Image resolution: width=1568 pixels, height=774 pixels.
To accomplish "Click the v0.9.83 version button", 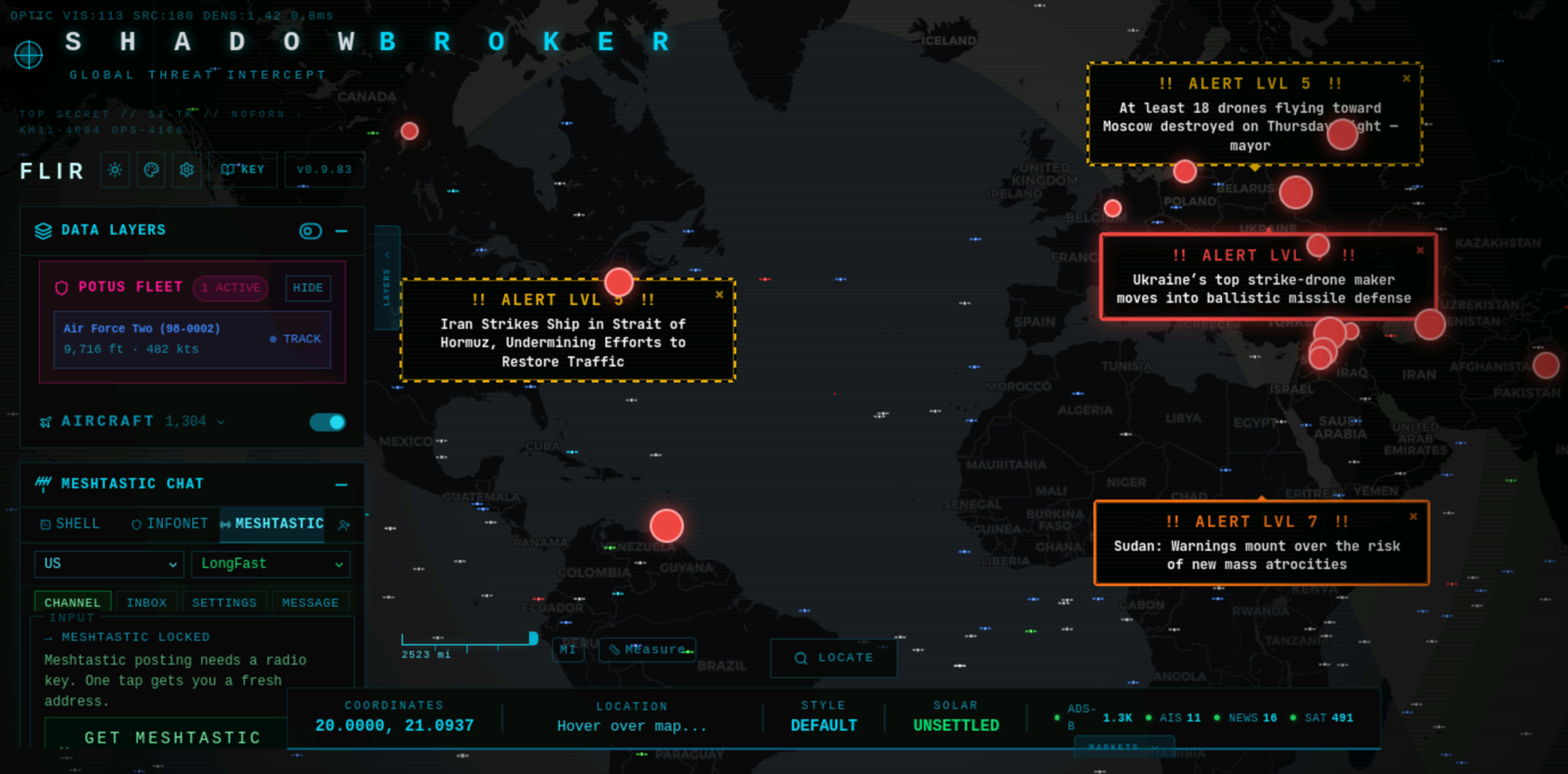I will click(x=325, y=169).
